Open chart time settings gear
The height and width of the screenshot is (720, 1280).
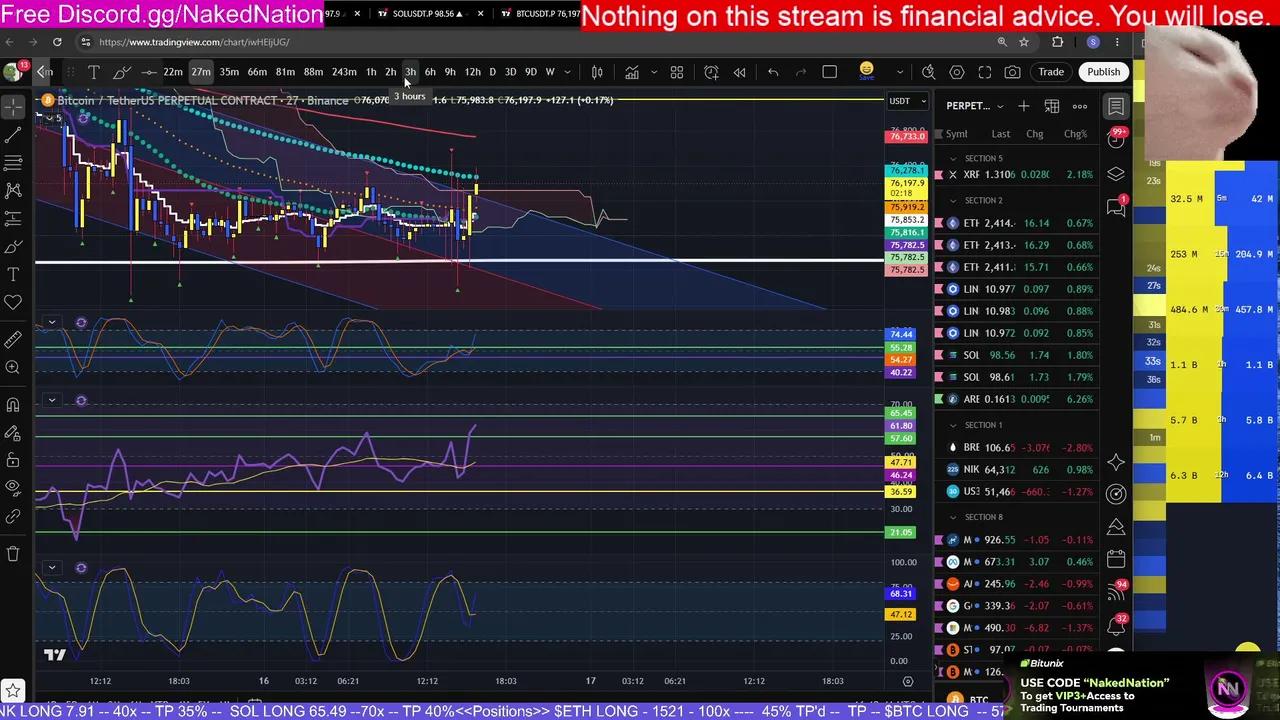(x=908, y=681)
